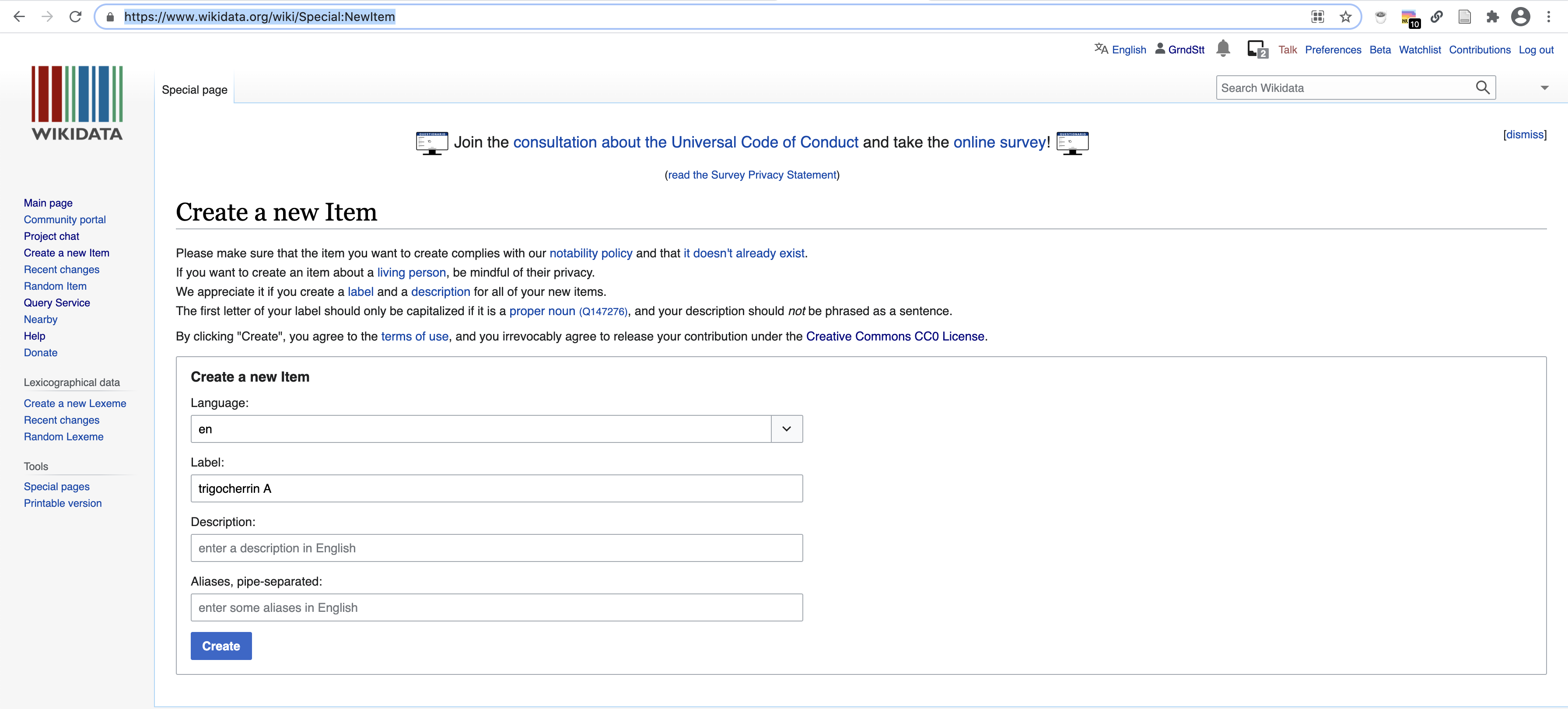Click the browser forward arrow
The image size is (1568, 709).
click(x=47, y=17)
